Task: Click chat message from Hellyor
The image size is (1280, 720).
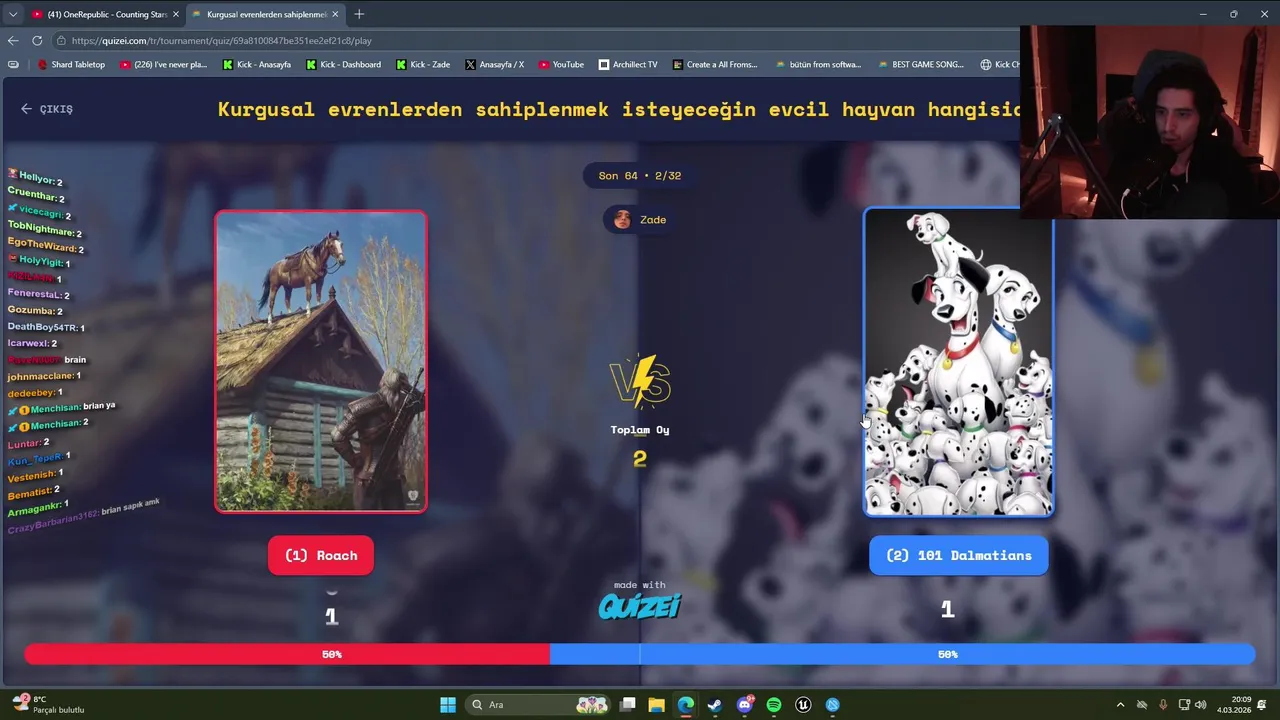Action: pos(36,179)
